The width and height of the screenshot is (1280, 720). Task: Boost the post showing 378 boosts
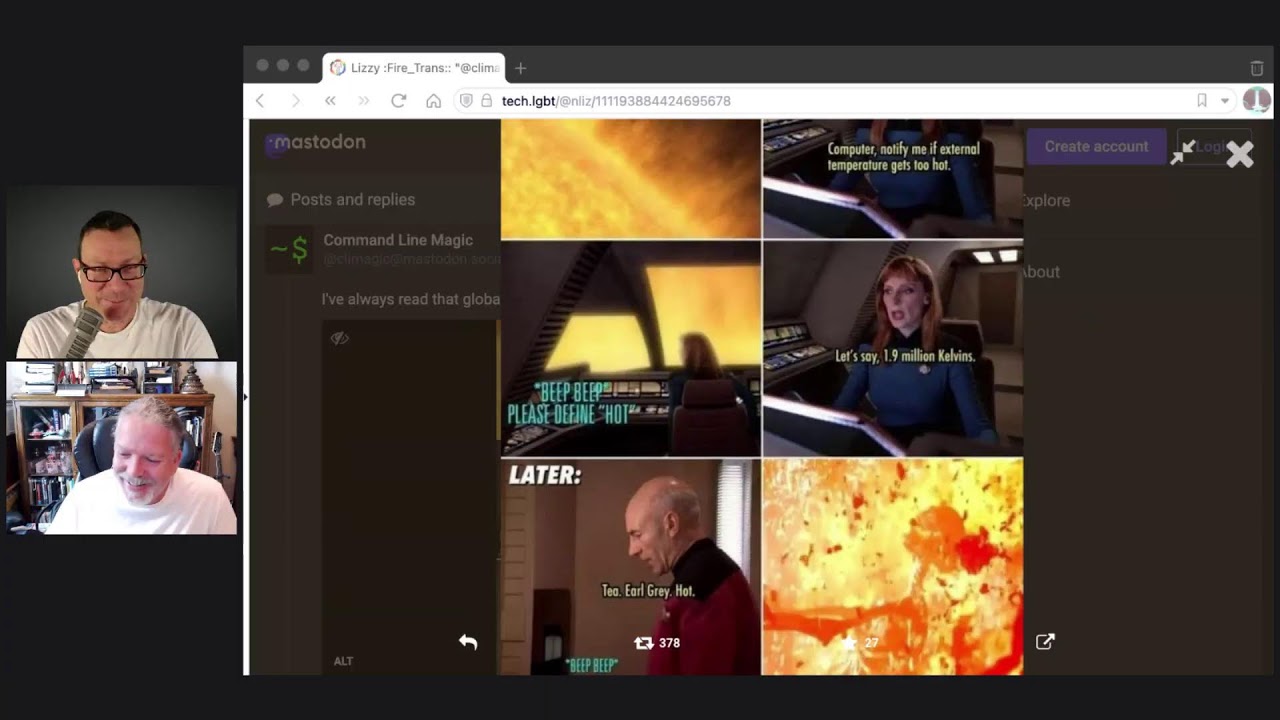(657, 643)
